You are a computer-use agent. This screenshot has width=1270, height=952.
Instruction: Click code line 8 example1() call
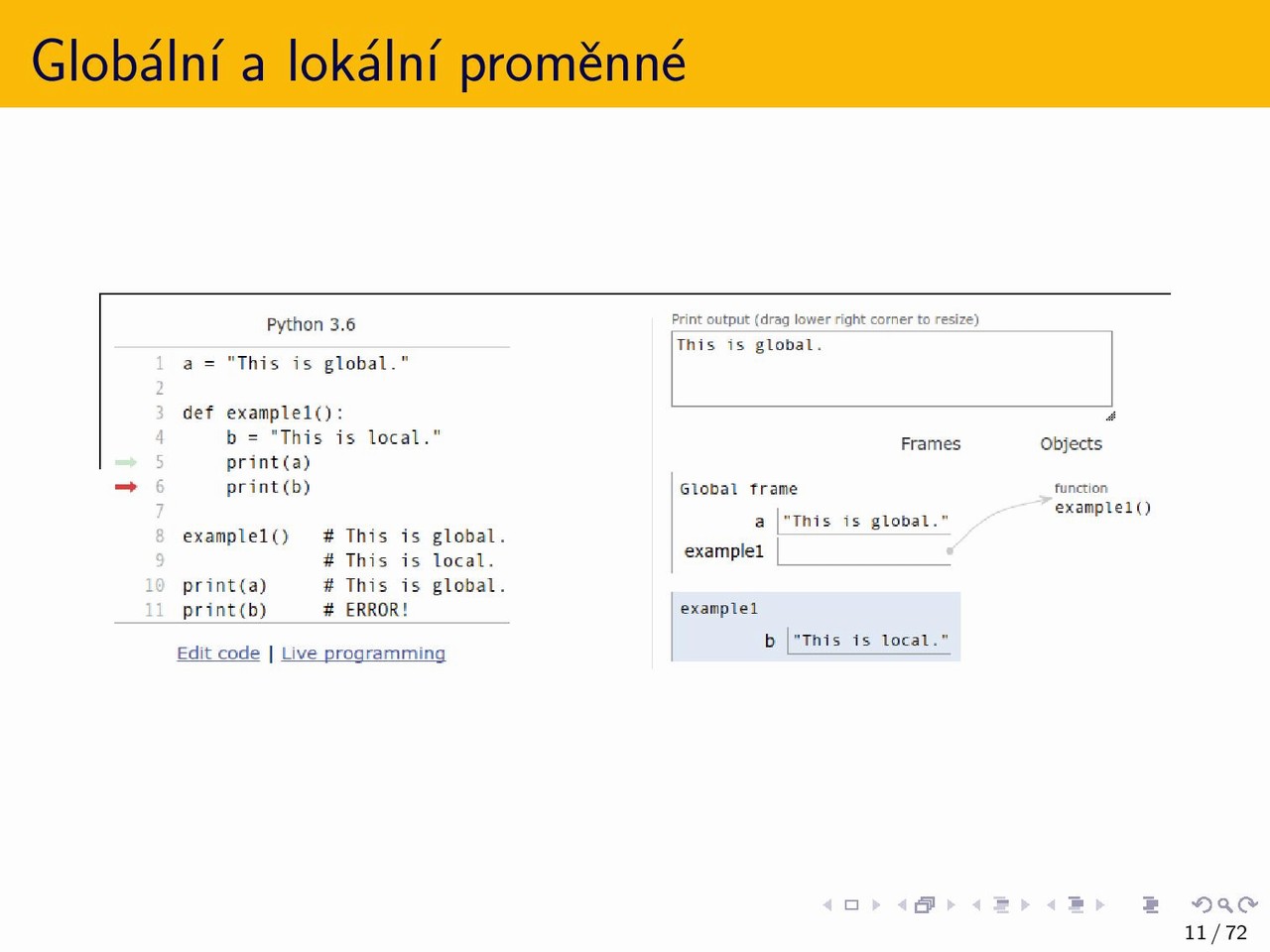tap(235, 536)
